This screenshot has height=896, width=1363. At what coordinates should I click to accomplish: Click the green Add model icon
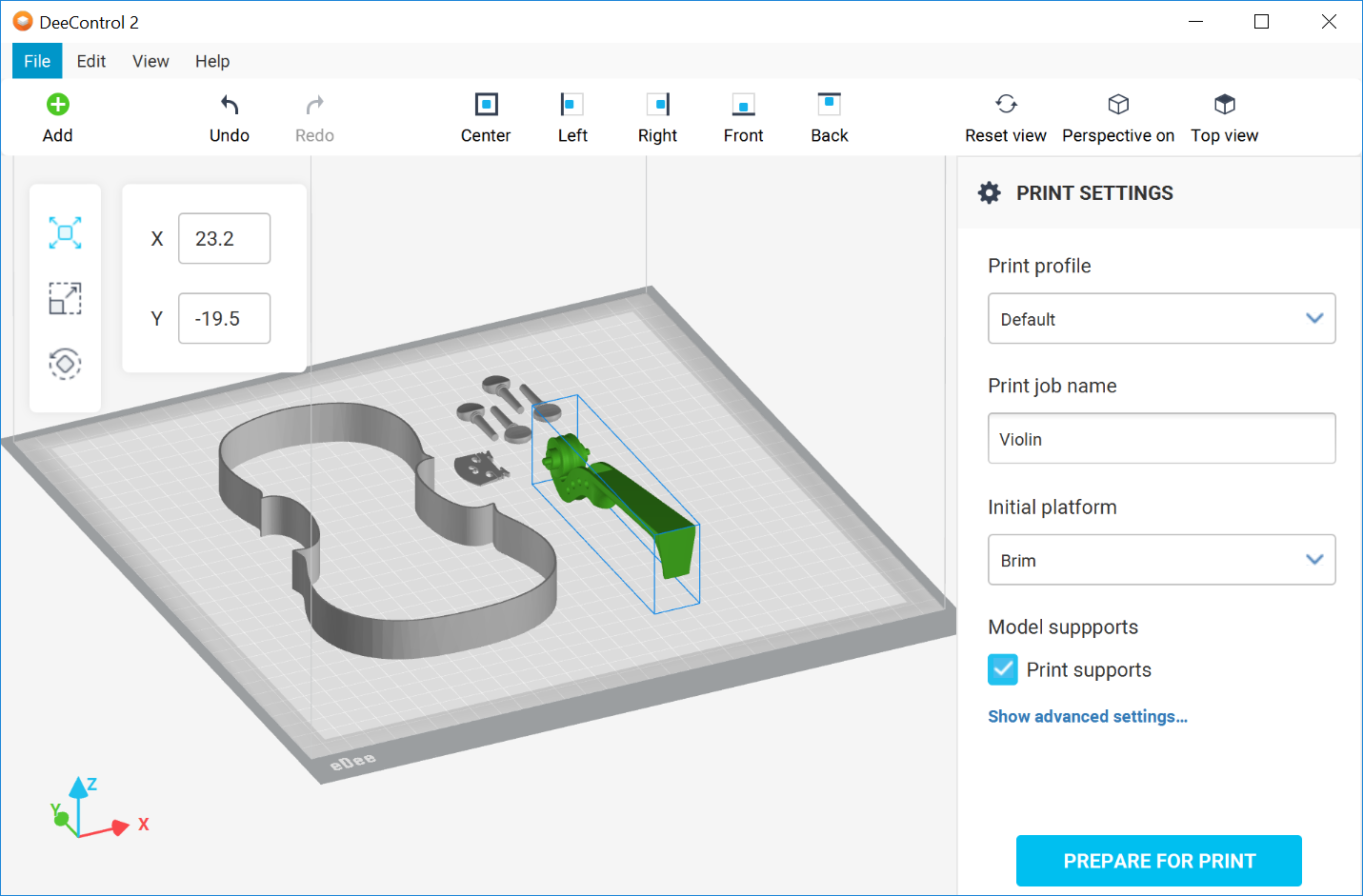click(x=58, y=105)
